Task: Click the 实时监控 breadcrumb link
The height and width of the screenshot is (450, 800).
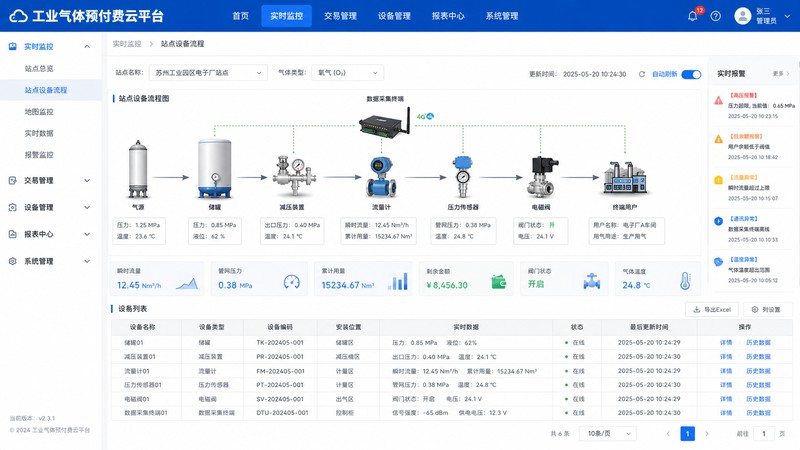Action: (x=127, y=44)
